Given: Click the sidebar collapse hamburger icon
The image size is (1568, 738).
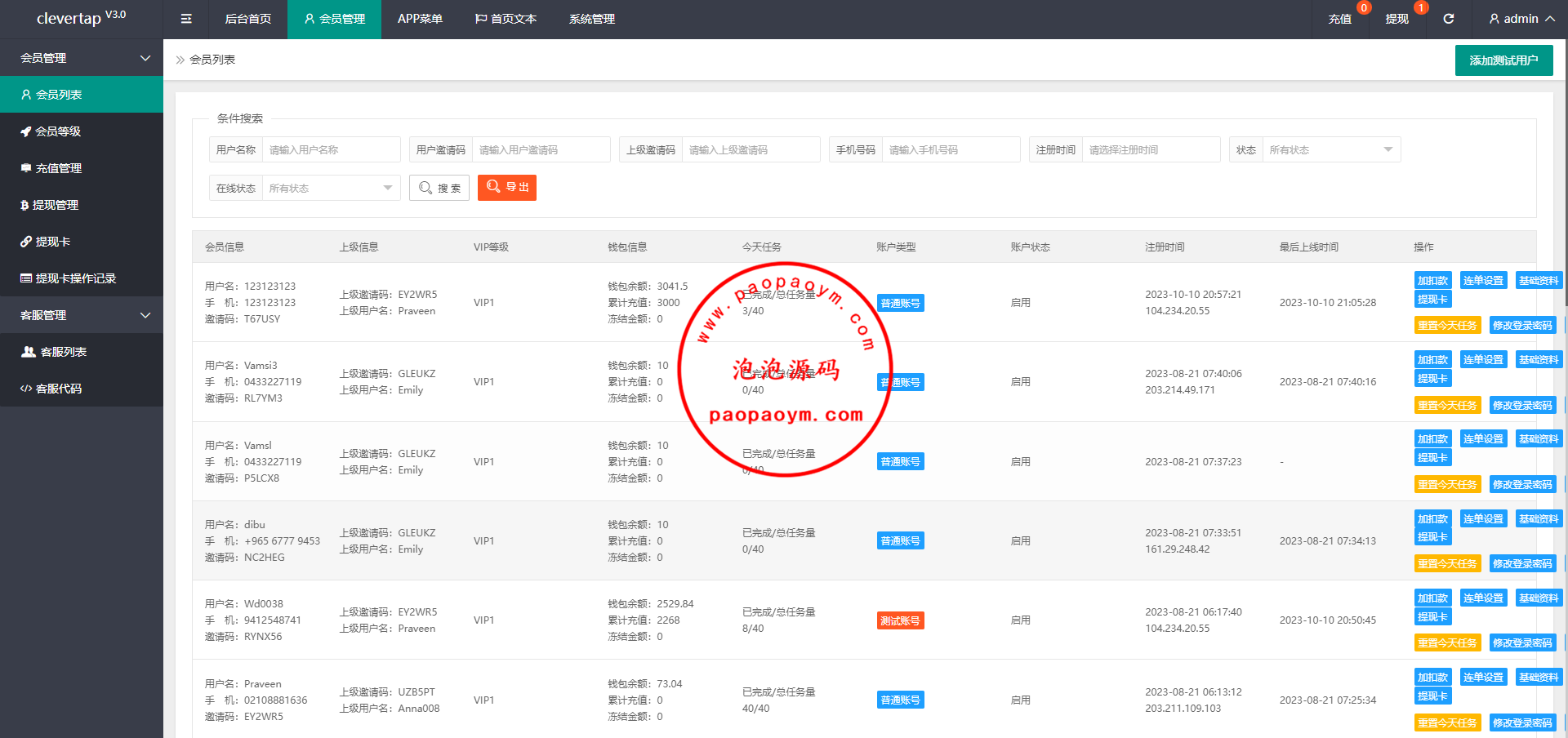Looking at the screenshot, I should point(186,19).
